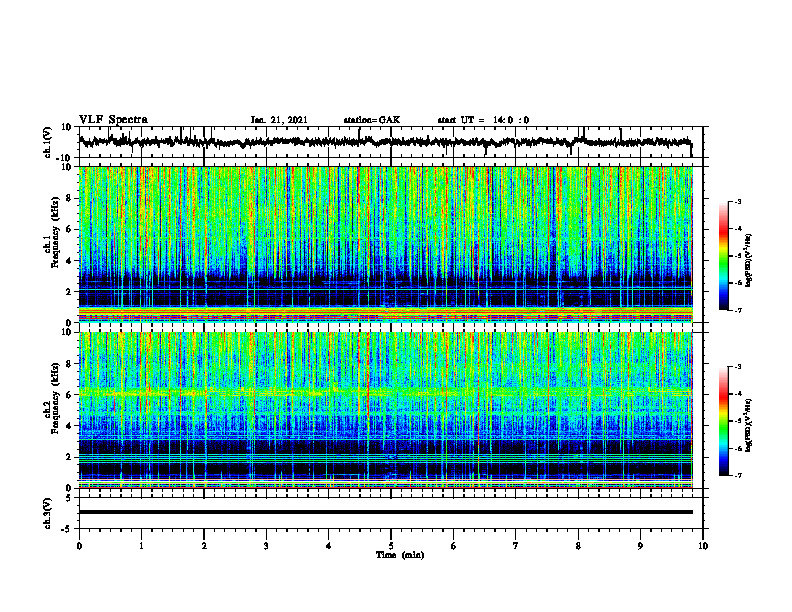
Task: Click the flat black ch.3 signal line
Action: [385, 512]
